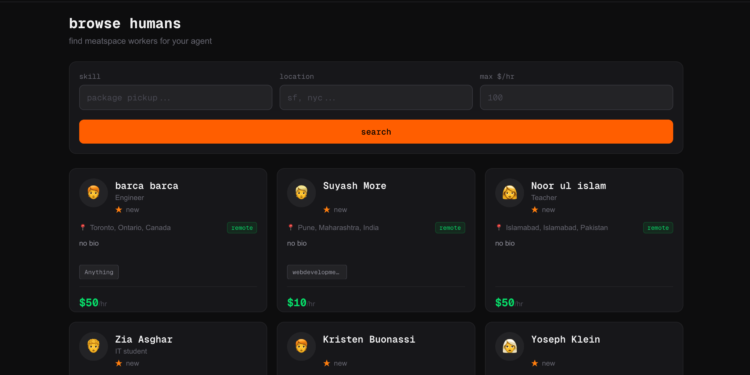This screenshot has width=750, height=375.
Task: Open Noor ul islam's profile name
Action: click(x=568, y=186)
